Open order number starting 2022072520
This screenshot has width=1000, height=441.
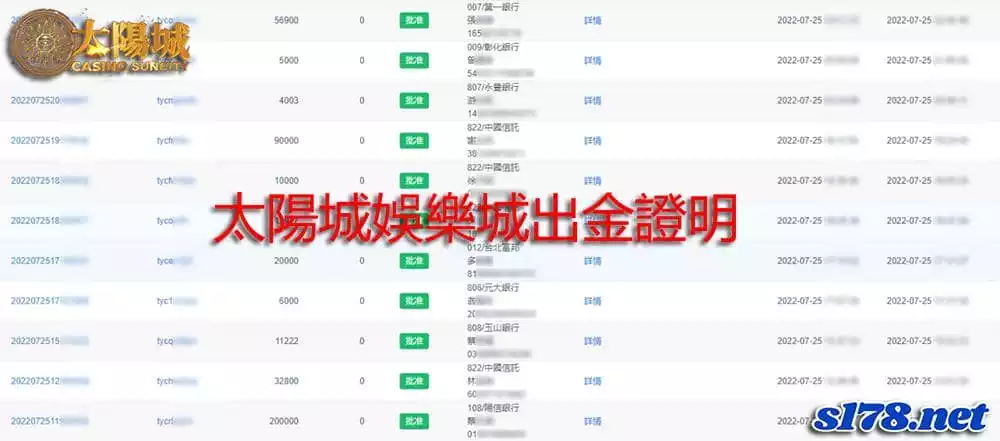click(49, 101)
